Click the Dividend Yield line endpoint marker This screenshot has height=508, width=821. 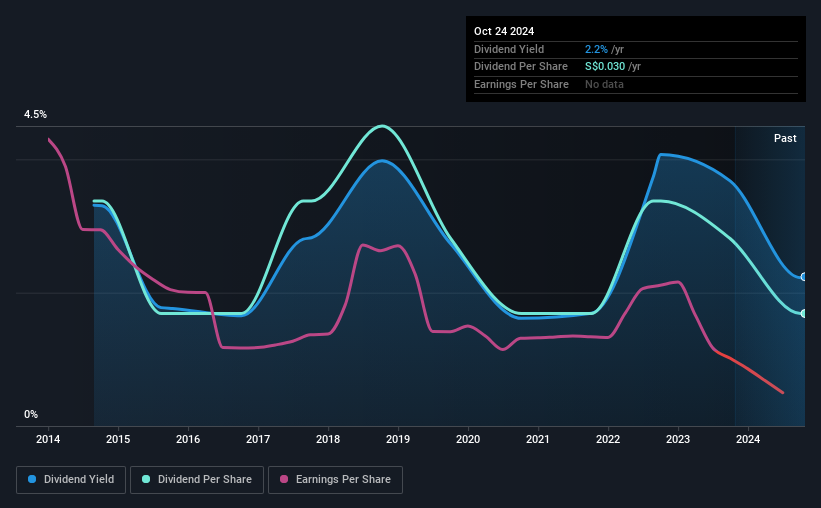point(804,277)
